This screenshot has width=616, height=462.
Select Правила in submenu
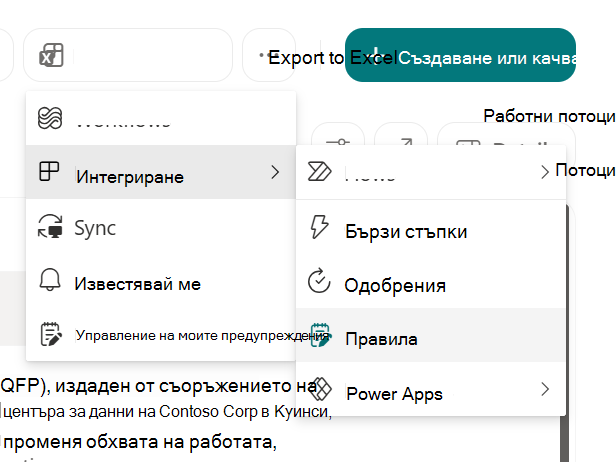click(431, 335)
